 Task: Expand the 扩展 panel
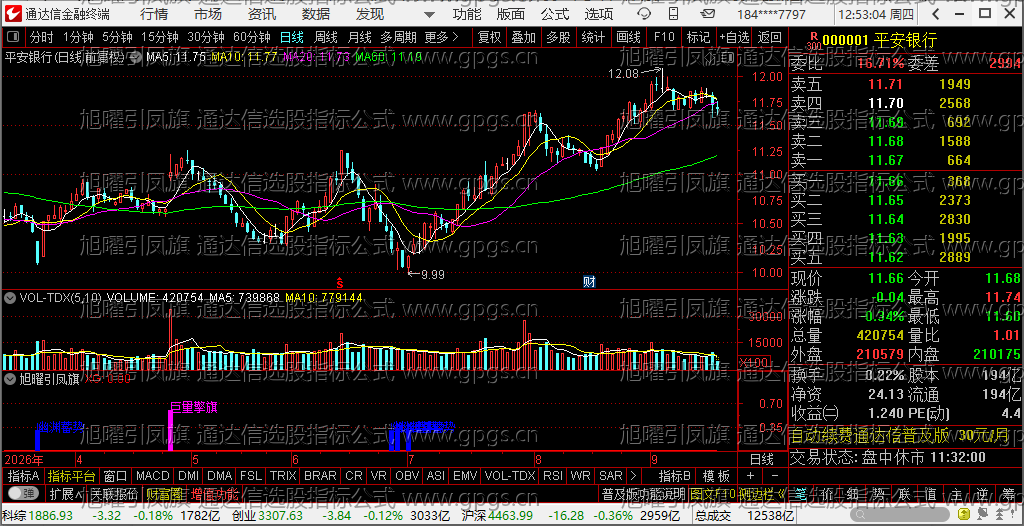(65, 493)
